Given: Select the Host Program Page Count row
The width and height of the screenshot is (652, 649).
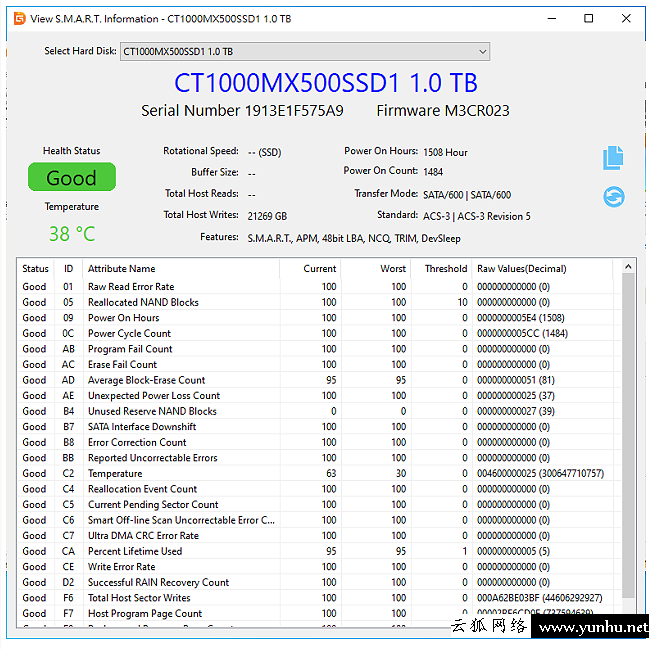Looking at the screenshot, I should [319, 613].
